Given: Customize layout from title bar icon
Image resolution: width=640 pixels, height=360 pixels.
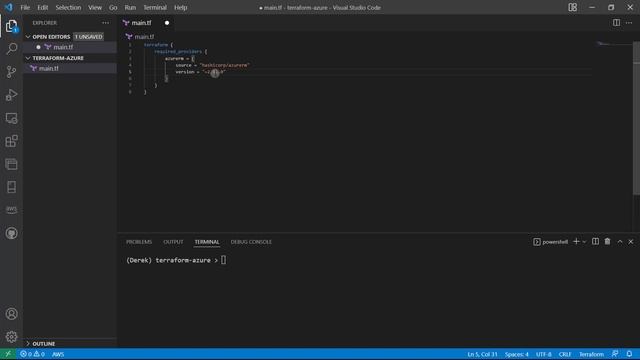Looking at the screenshot, I should click(x=573, y=7).
